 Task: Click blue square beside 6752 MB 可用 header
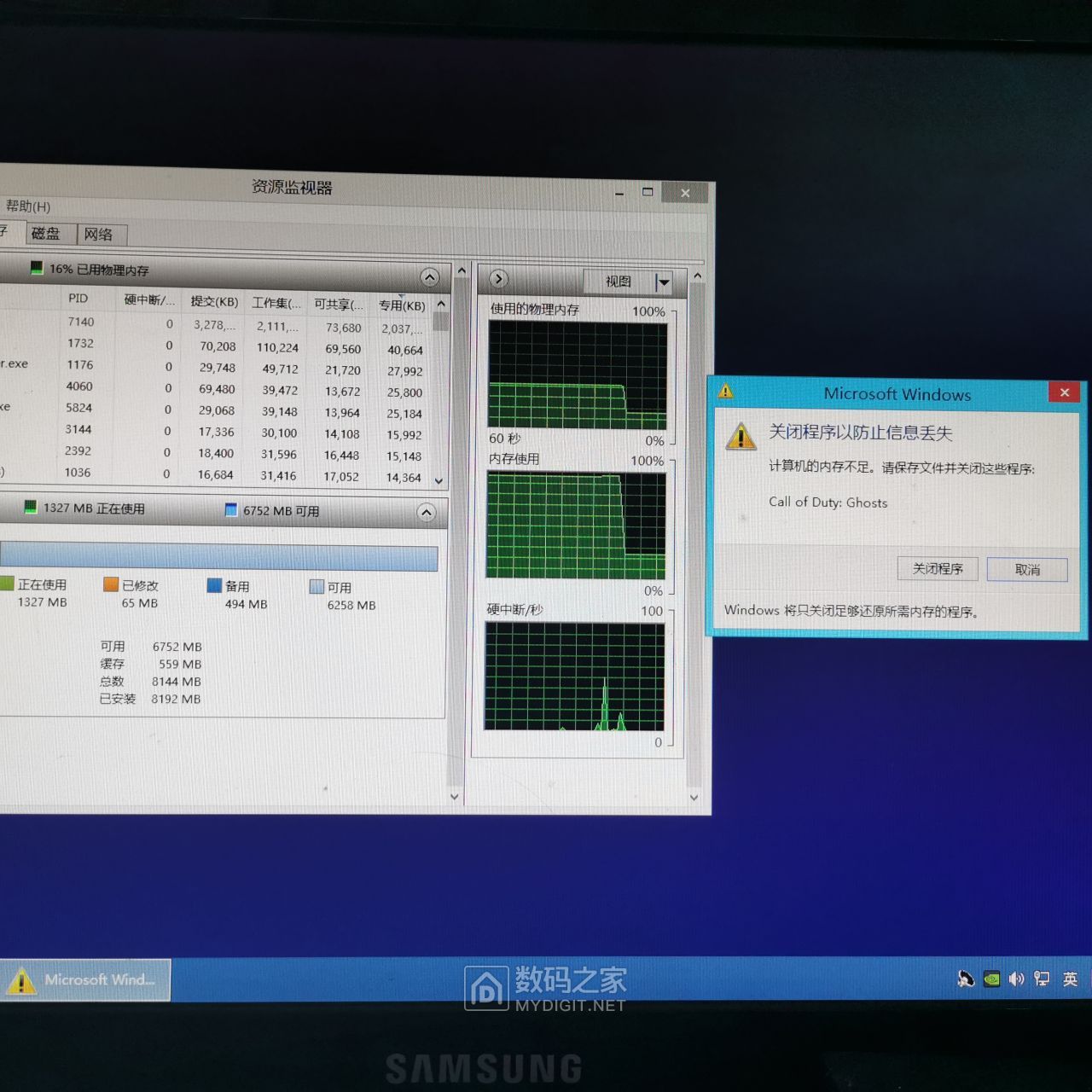point(230,509)
